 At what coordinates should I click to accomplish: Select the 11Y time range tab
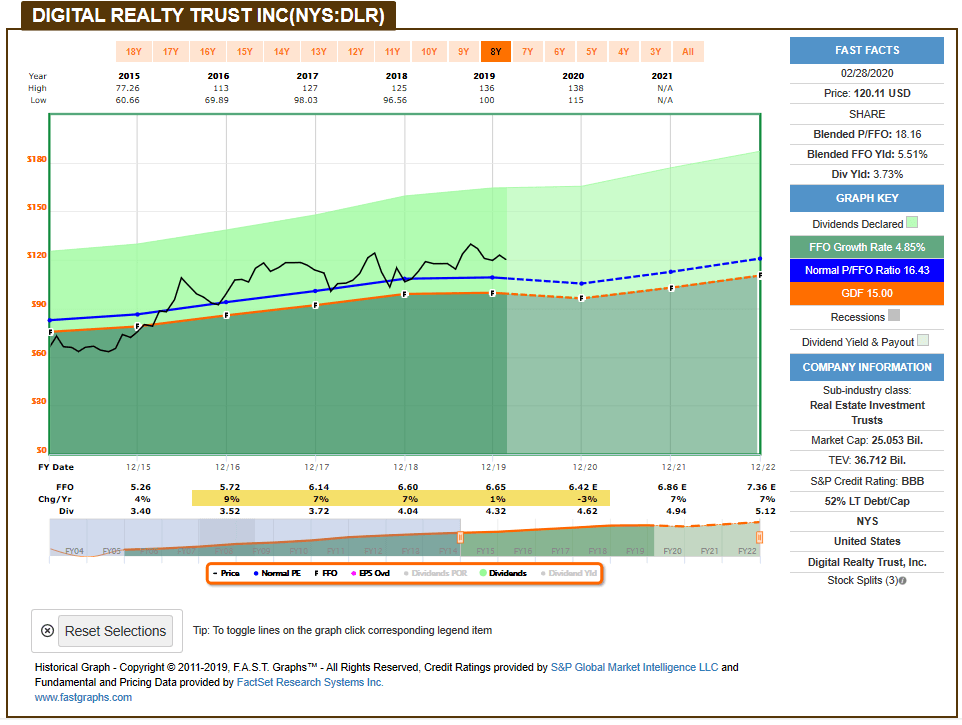[x=392, y=52]
